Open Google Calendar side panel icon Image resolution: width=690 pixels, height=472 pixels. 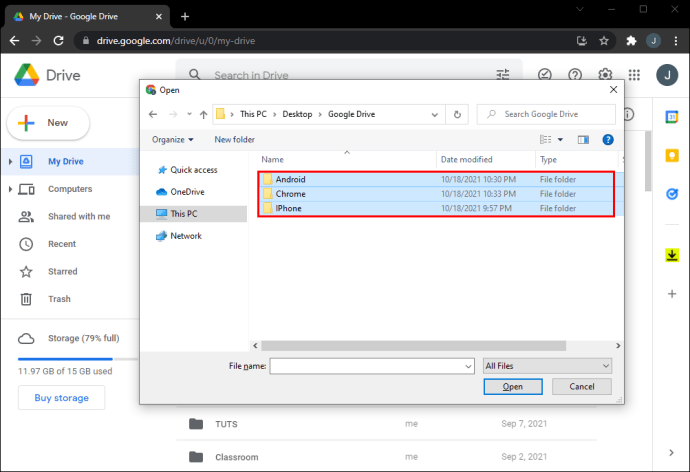tap(672, 117)
